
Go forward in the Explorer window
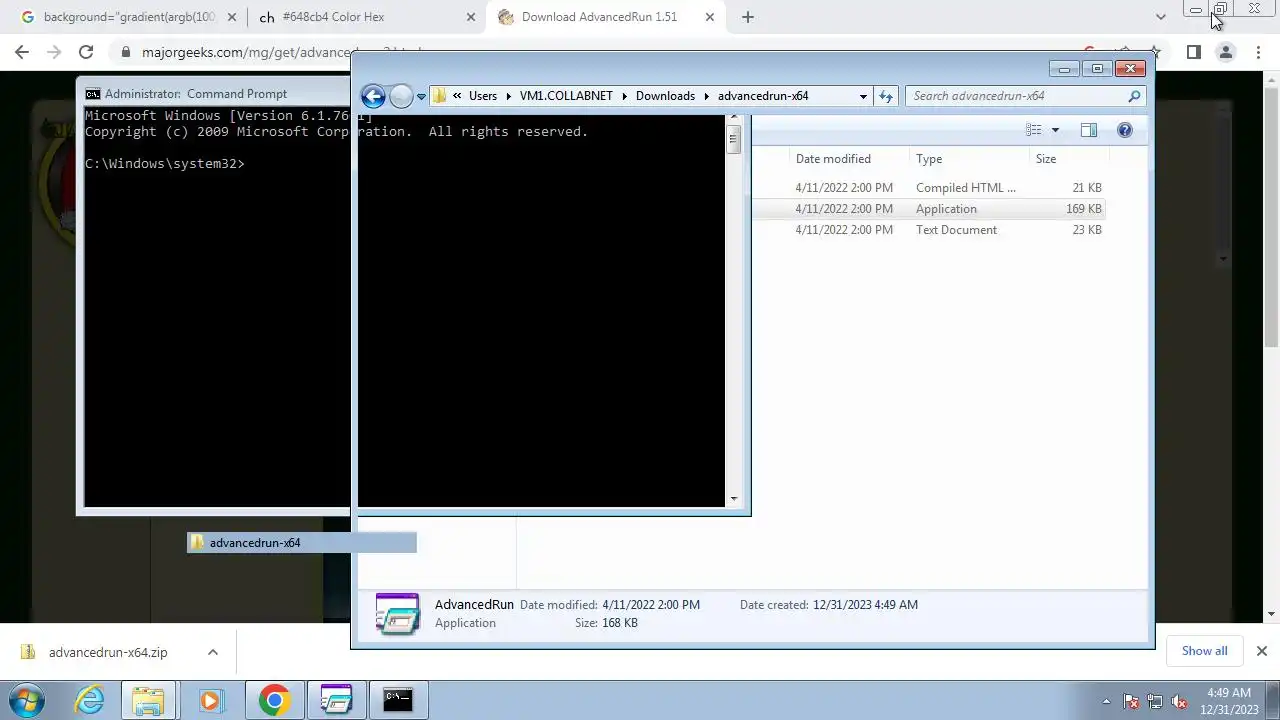point(401,96)
